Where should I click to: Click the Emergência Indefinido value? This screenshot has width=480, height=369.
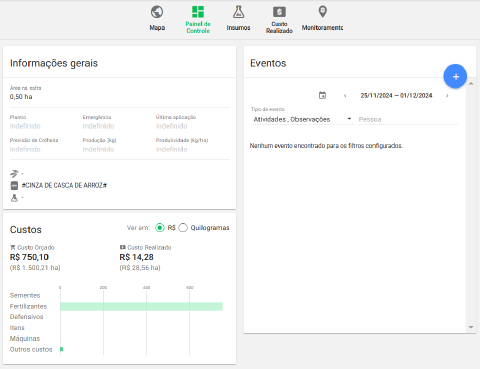(98, 126)
